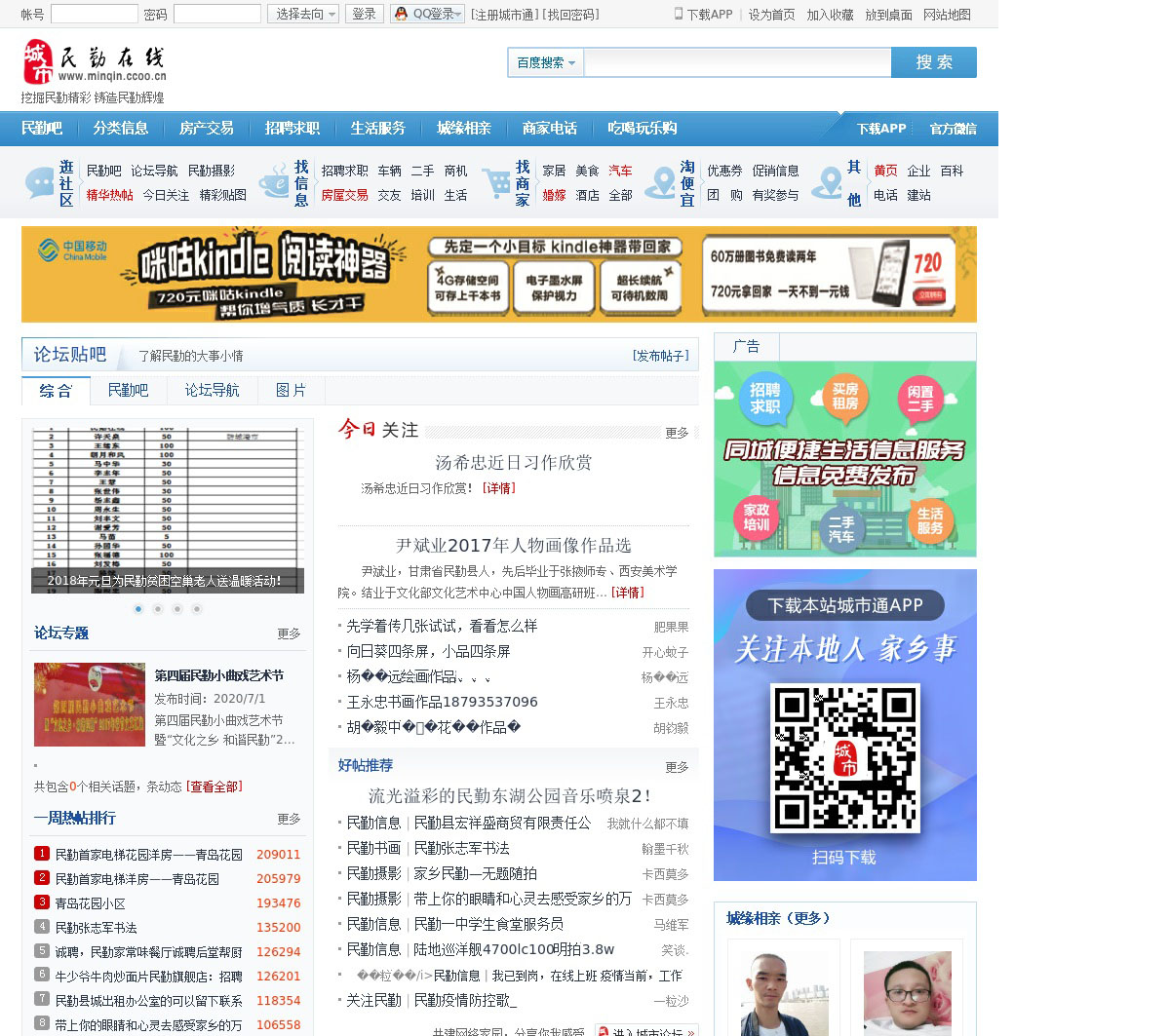The image size is (1170, 1036).
Task: Click the main search text box
Action: (737, 62)
